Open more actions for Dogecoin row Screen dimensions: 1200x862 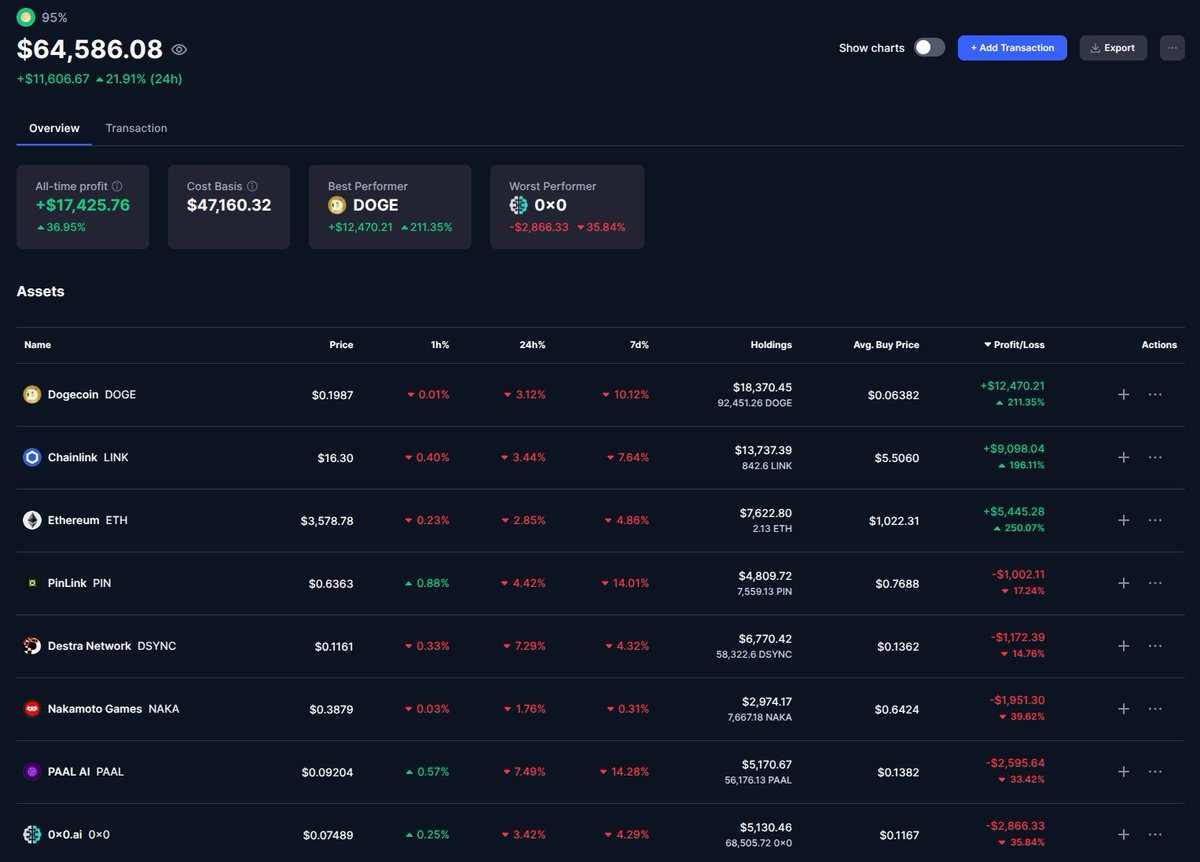click(1155, 395)
